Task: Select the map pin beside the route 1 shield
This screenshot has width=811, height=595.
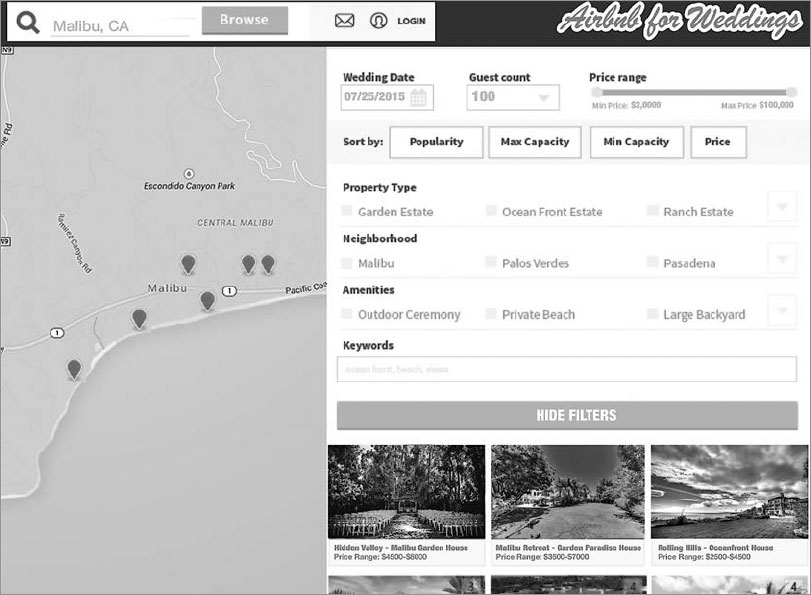Action: [207, 301]
